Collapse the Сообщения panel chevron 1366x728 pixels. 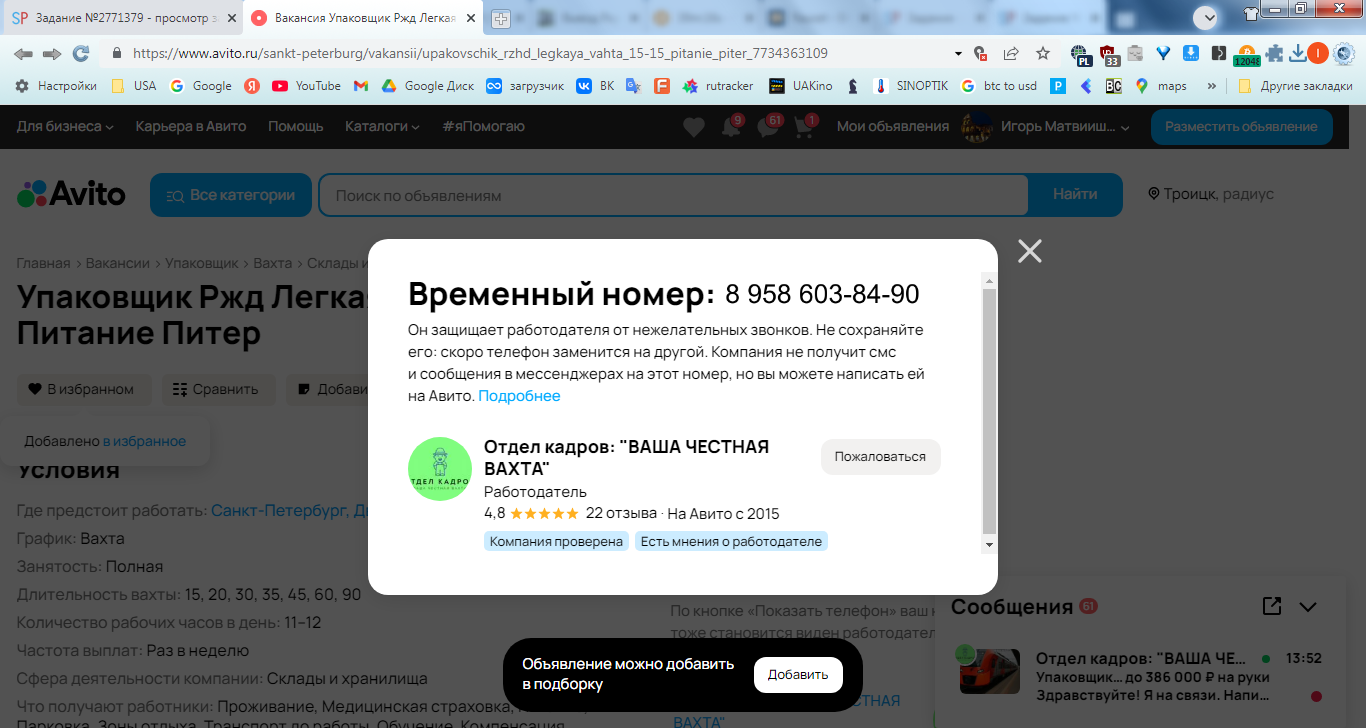tap(1308, 607)
